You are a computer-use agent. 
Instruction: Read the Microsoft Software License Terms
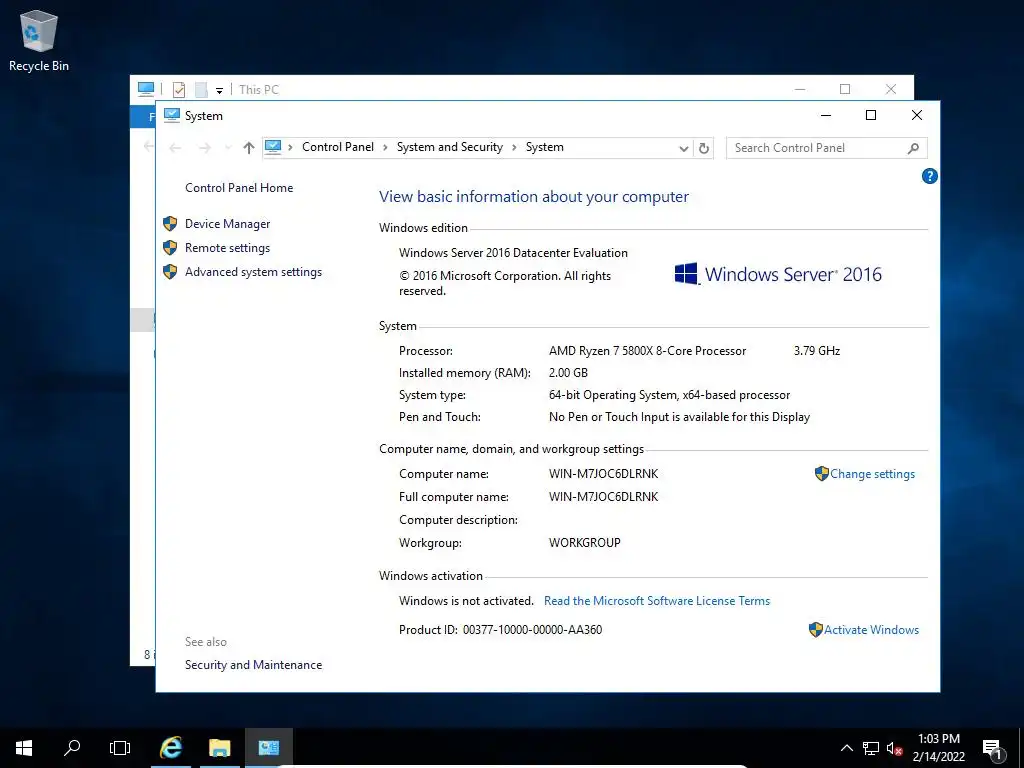657,601
